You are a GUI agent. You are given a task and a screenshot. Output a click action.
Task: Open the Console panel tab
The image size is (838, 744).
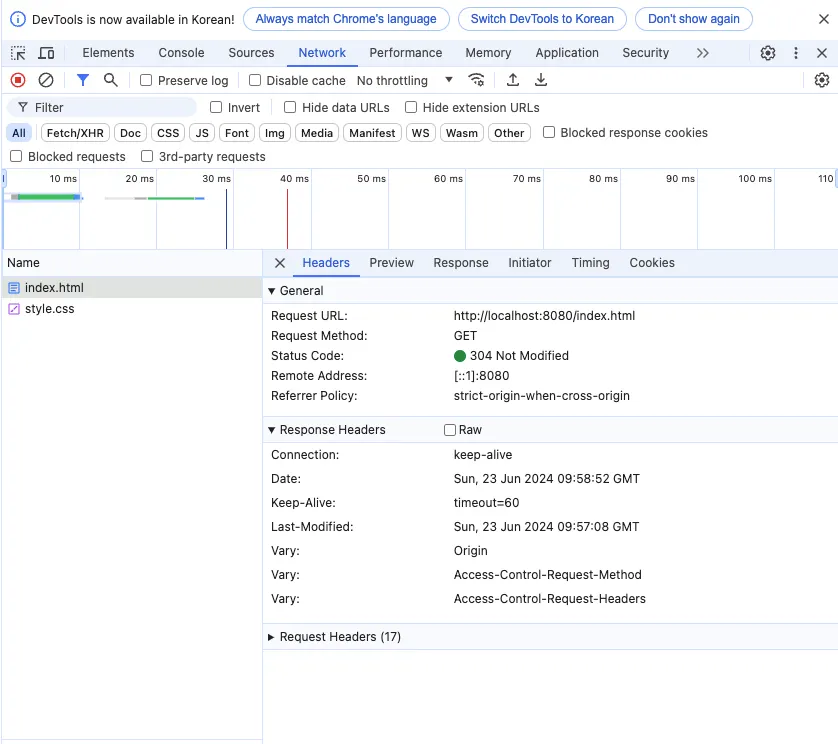click(x=181, y=53)
